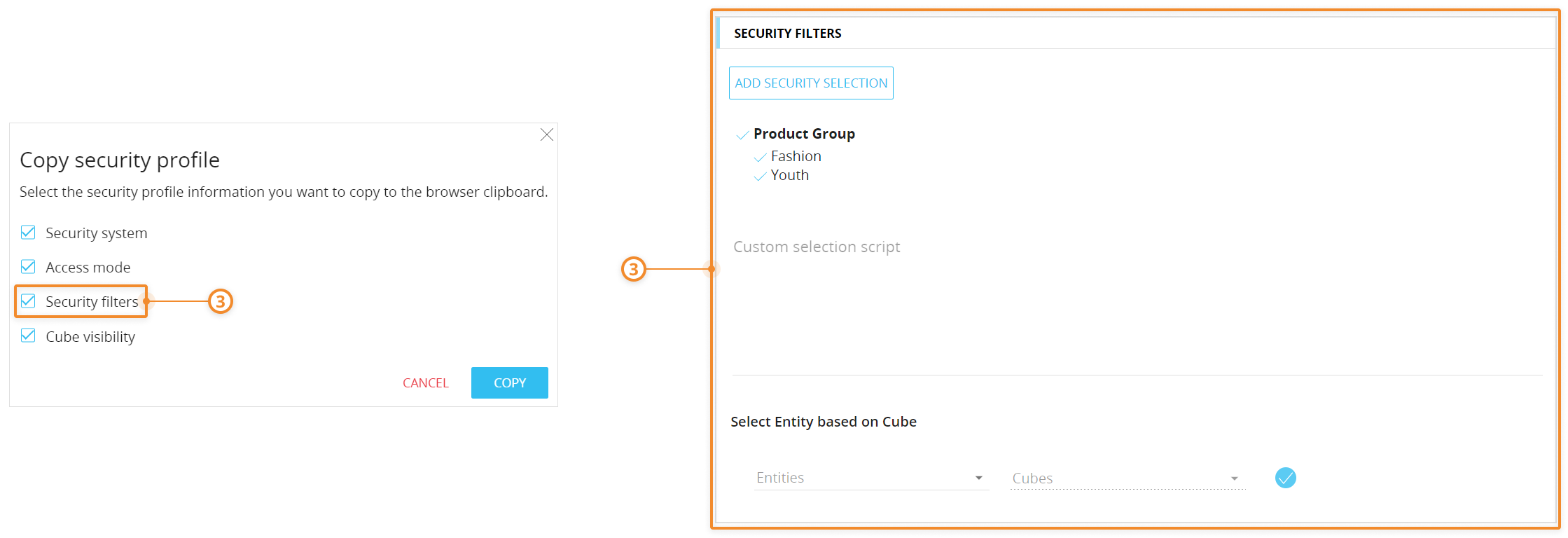Click the blue confirm checkmark circle icon
Image resolution: width=1568 pixels, height=538 pixels.
point(1285,478)
